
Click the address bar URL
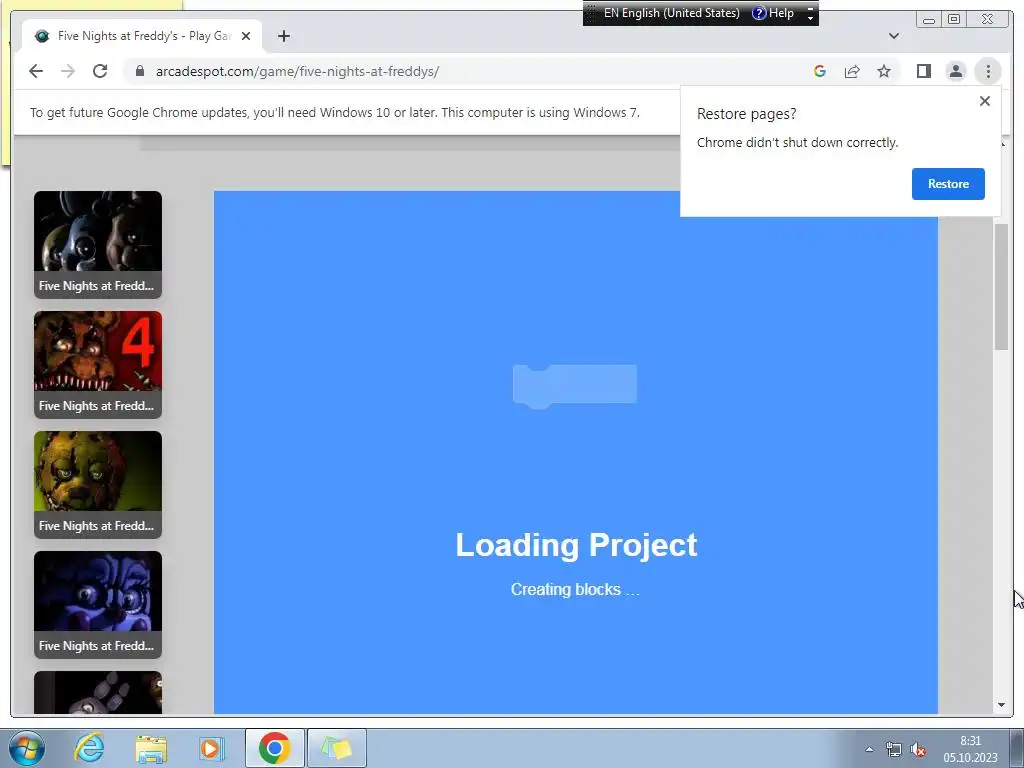(297, 71)
